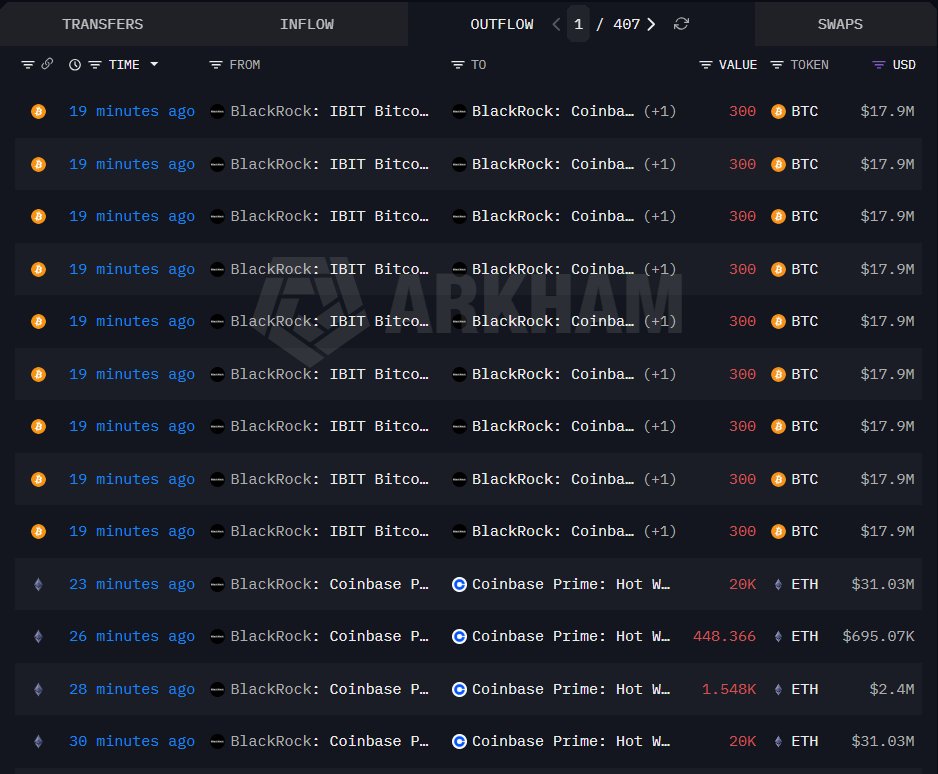Open Coinbase Prime Hot W… in 1.548K ETH row
Viewport: 938px width, 774px height.
pos(571,689)
